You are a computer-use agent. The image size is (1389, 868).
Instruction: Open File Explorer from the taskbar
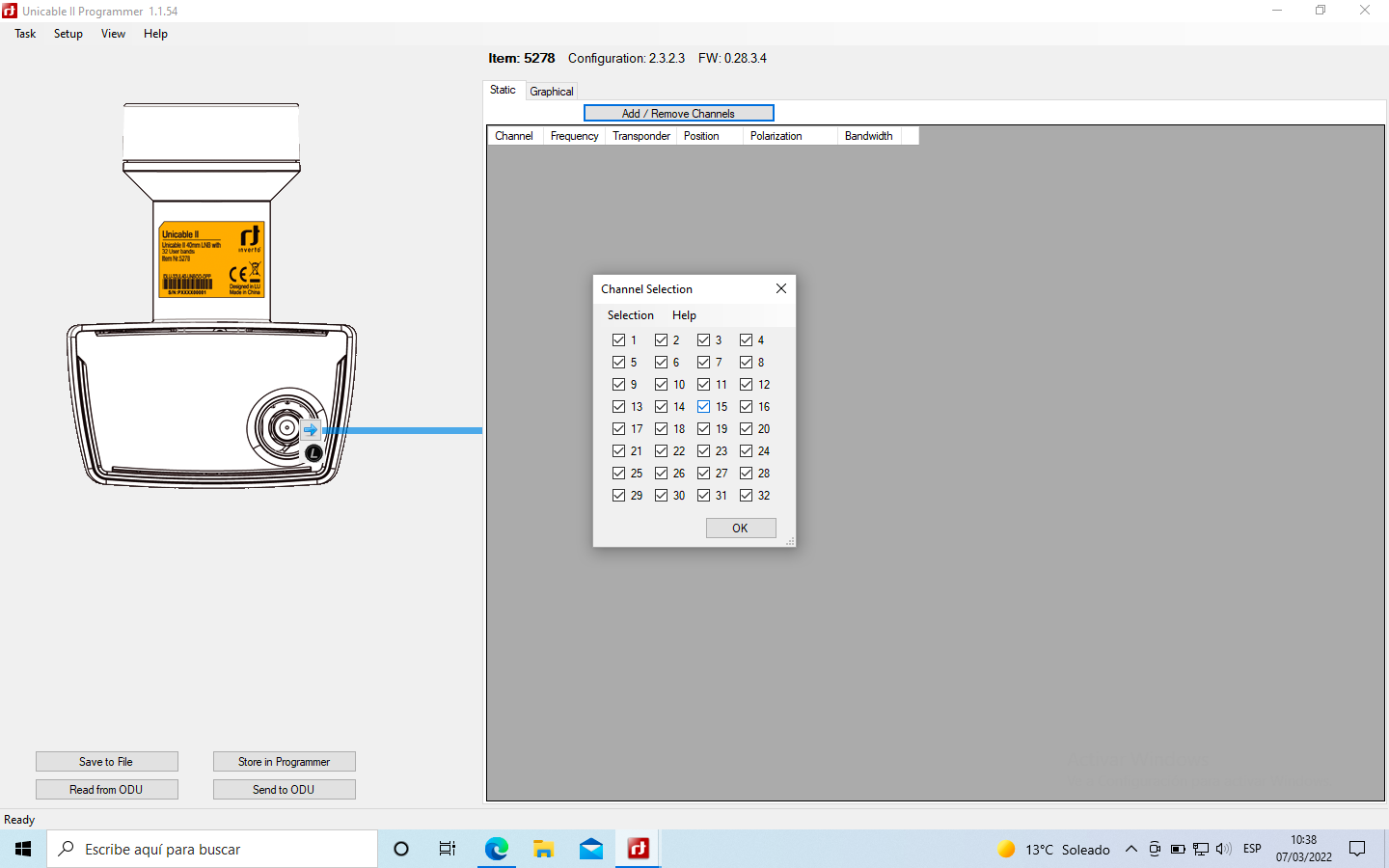[x=544, y=849]
